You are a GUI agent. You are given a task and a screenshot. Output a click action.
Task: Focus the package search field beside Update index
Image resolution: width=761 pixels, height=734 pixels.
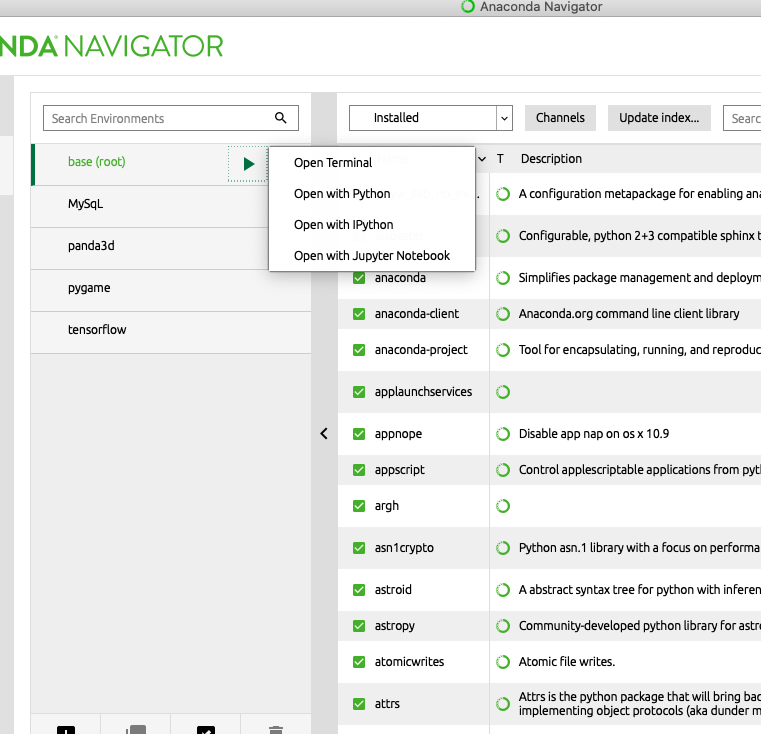click(743, 118)
